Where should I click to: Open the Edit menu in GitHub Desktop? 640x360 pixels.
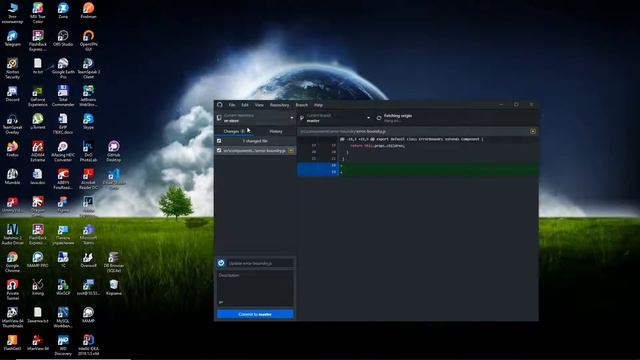245,105
